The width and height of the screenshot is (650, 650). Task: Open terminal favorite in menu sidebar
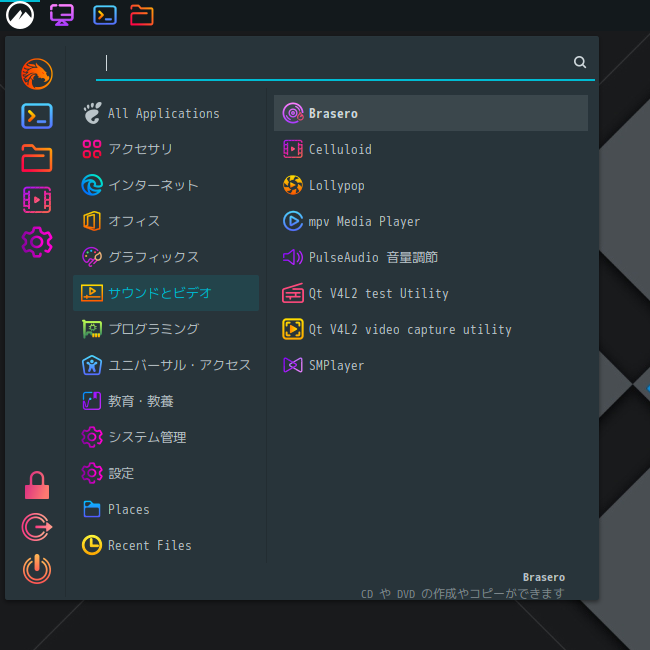coord(37,116)
